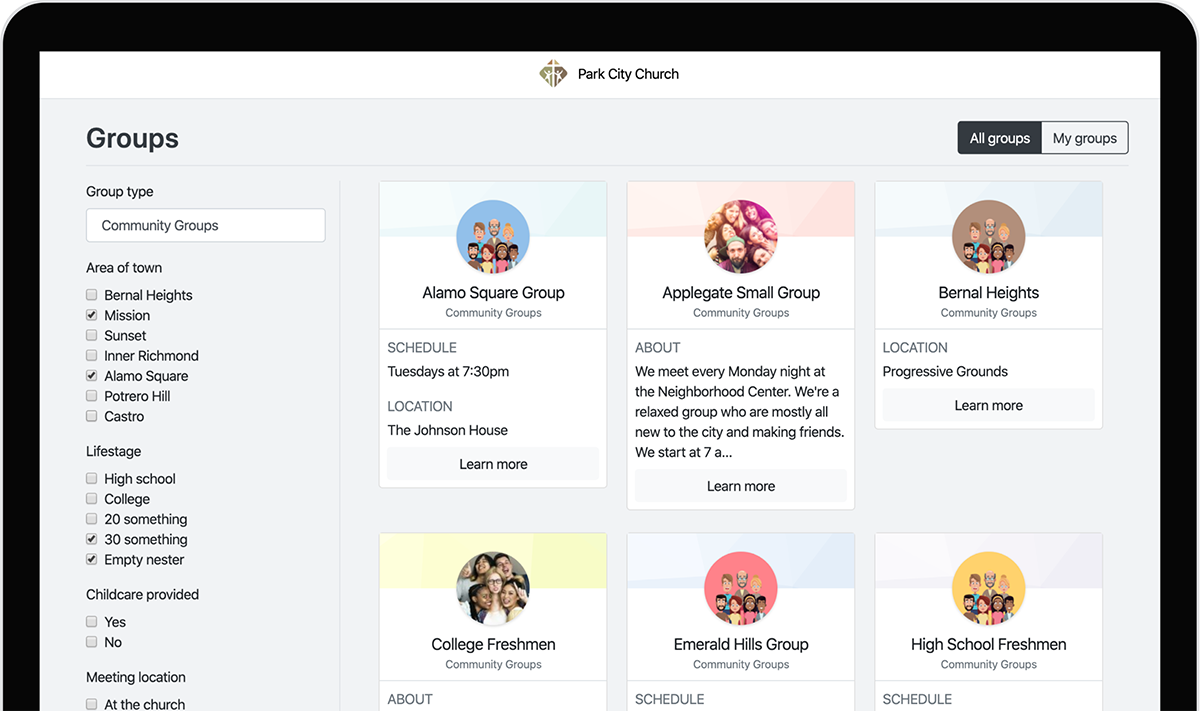
Task: Switch to the My groups tab
Action: (x=1084, y=138)
